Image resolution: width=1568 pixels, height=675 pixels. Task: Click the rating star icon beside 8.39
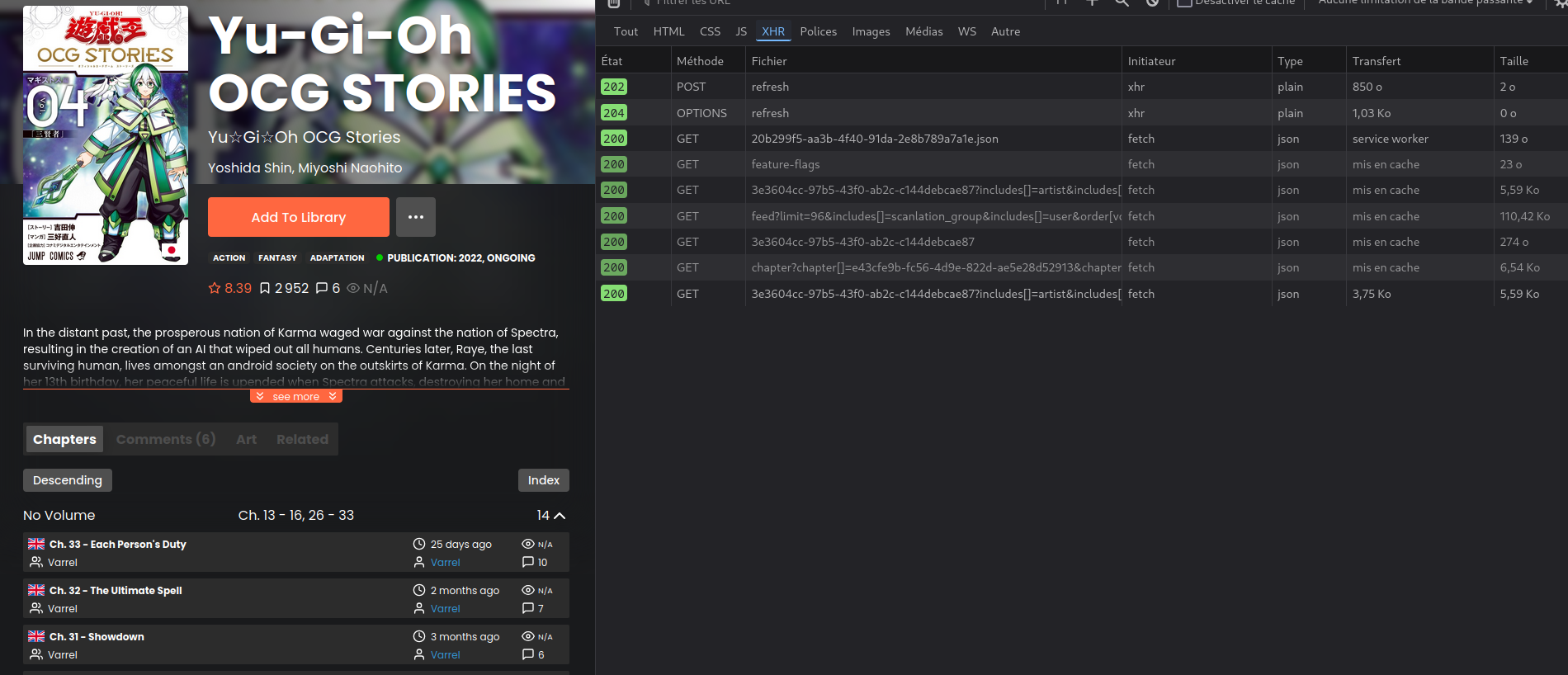(215, 288)
